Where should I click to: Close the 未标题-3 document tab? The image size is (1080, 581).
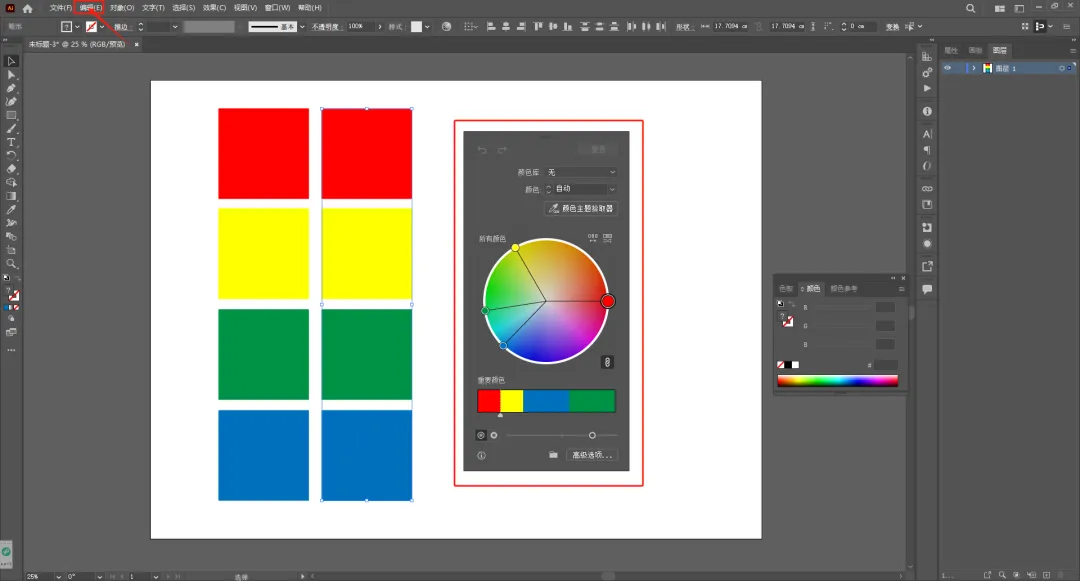pos(136,44)
